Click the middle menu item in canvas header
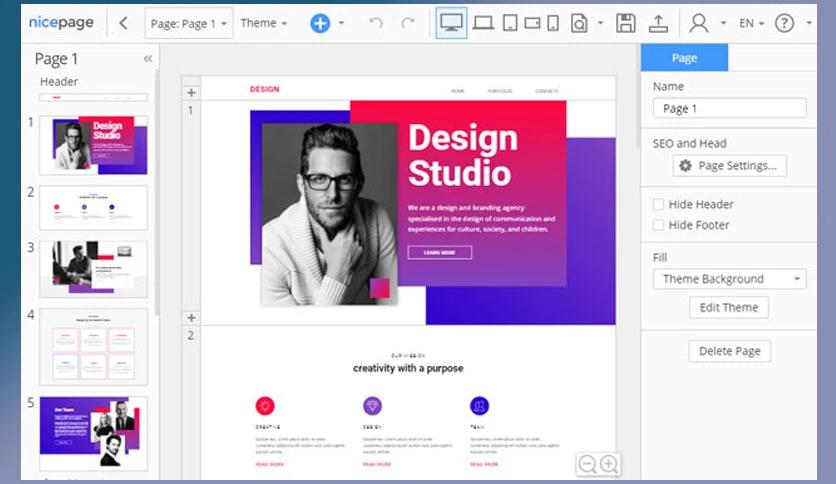This screenshot has height=484, width=836. (500, 91)
